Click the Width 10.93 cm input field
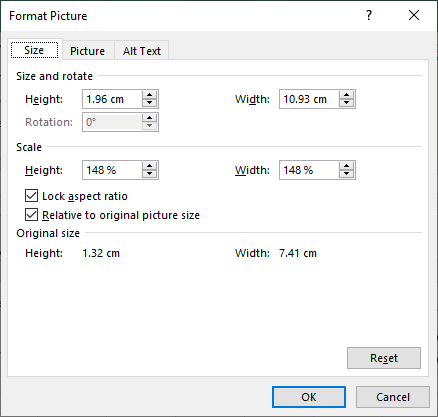This screenshot has height=417, width=438. point(309,99)
